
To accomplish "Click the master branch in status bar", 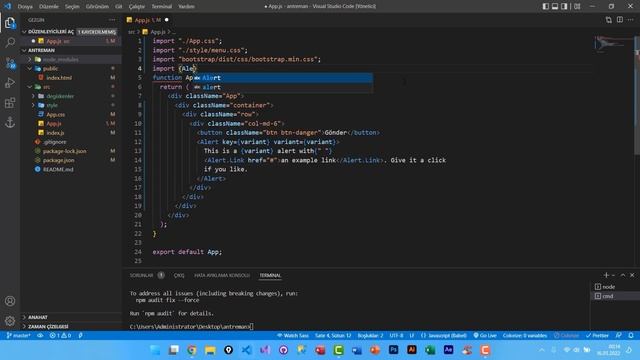I will click(19, 336).
